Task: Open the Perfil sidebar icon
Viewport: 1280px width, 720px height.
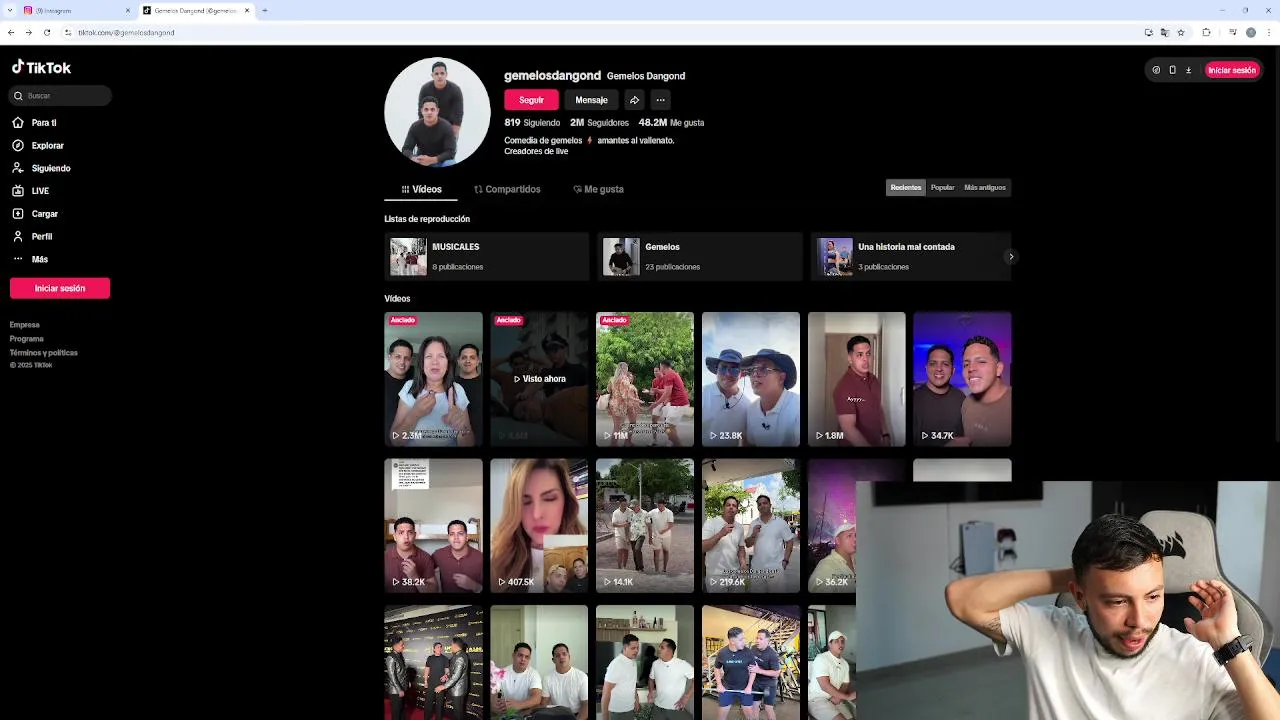Action: coord(18,236)
